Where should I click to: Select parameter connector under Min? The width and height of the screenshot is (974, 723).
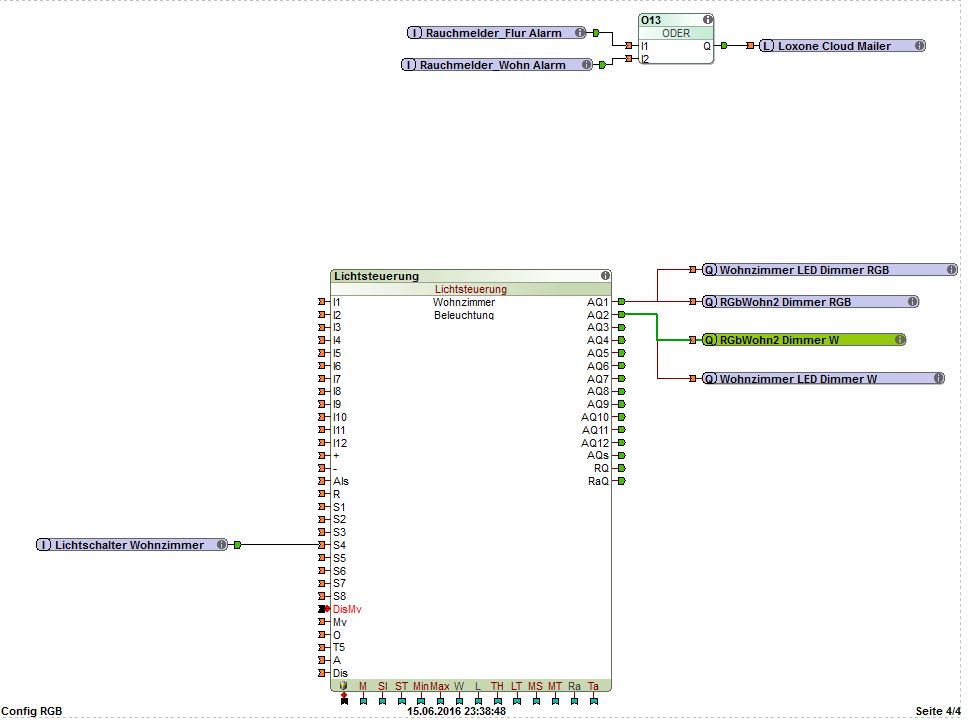click(x=421, y=701)
